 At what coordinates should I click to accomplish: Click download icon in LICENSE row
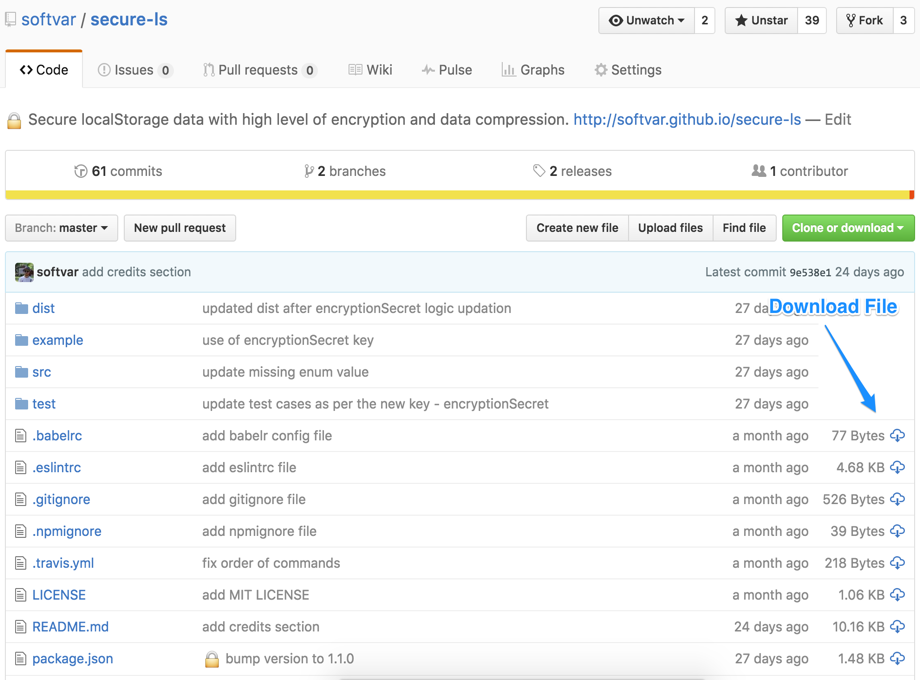[x=897, y=595]
